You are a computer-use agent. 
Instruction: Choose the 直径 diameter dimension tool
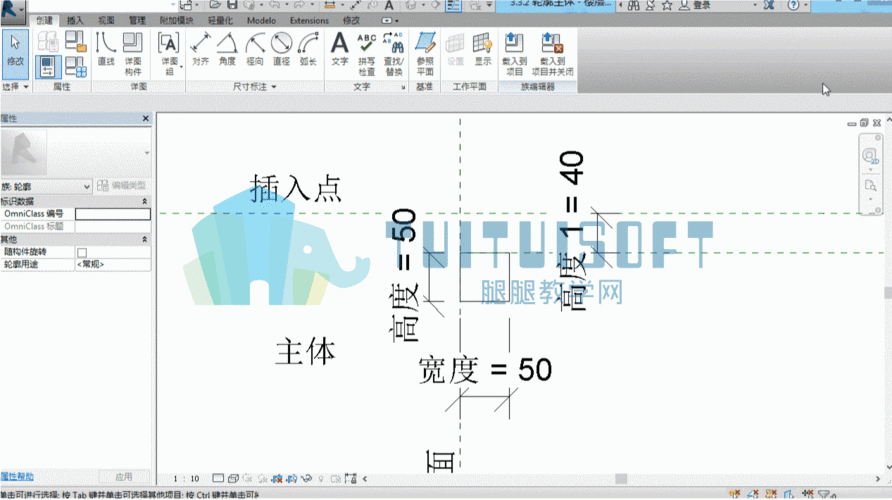click(x=281, y=49)
